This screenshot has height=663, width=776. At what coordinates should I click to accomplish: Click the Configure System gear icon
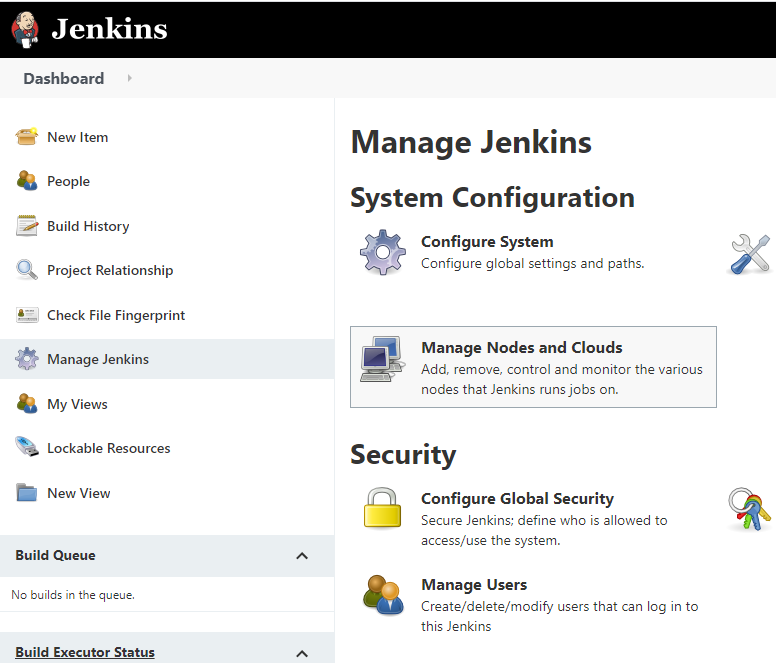[x=383, y=252]
